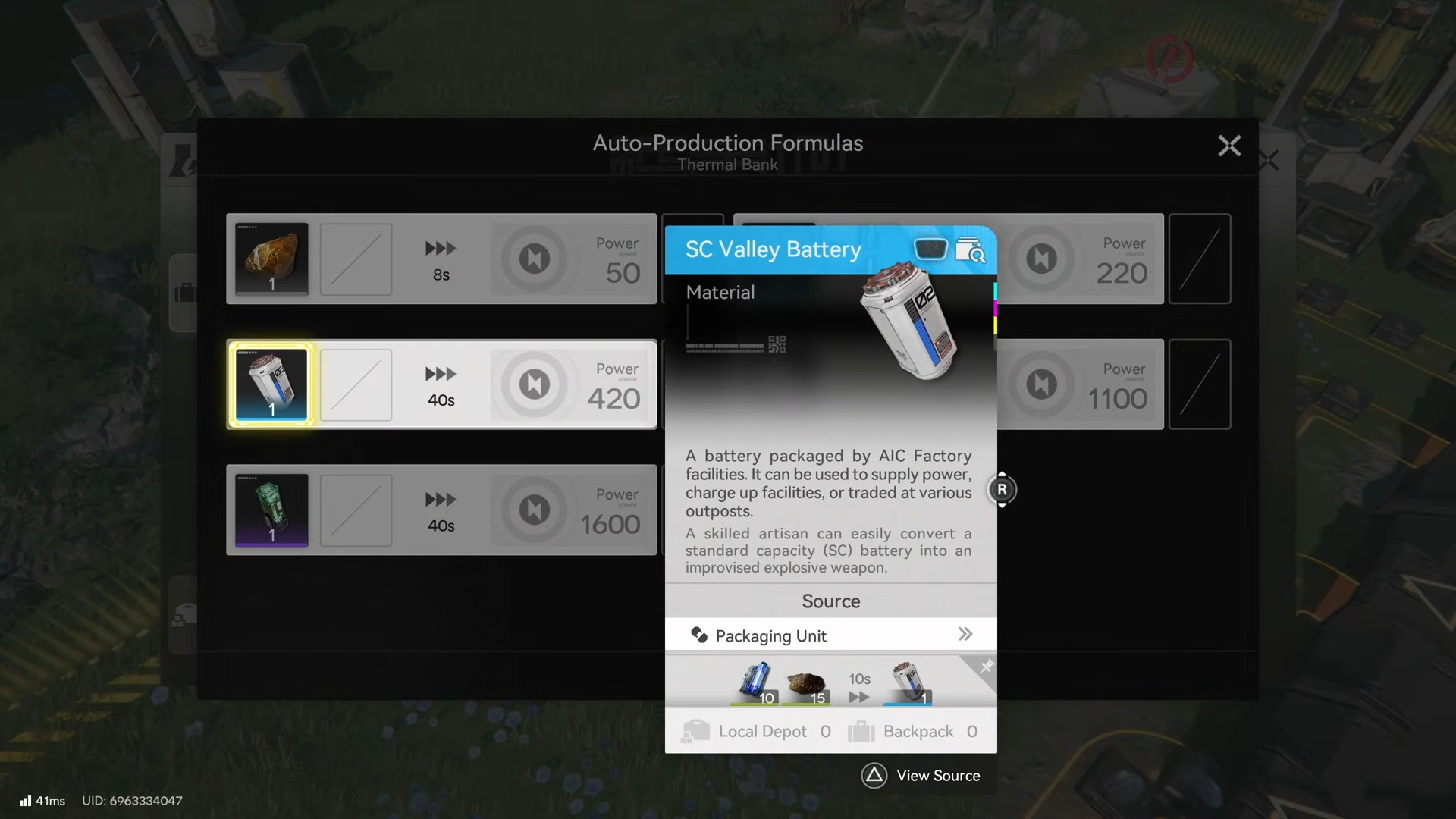This screenshot has height=819, width=1456.
Task: Click the blue crystal ingredient in the recipe
Action: coord(755,681)
